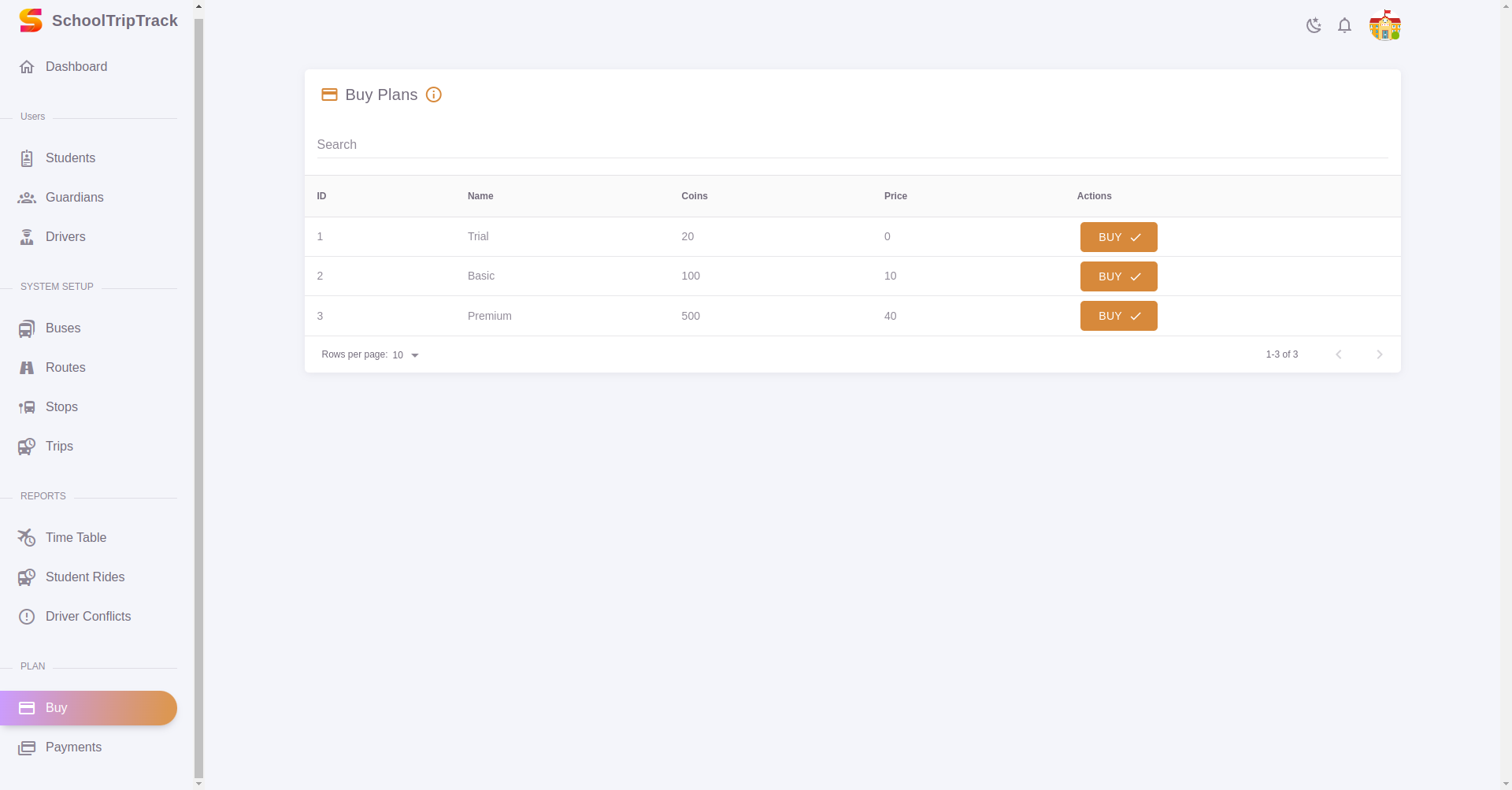Image resolution: width=1512 pixels, height=790 pixels.
Task: Open the Drivers page via its sidebar icon
Action: coord(28,236)
